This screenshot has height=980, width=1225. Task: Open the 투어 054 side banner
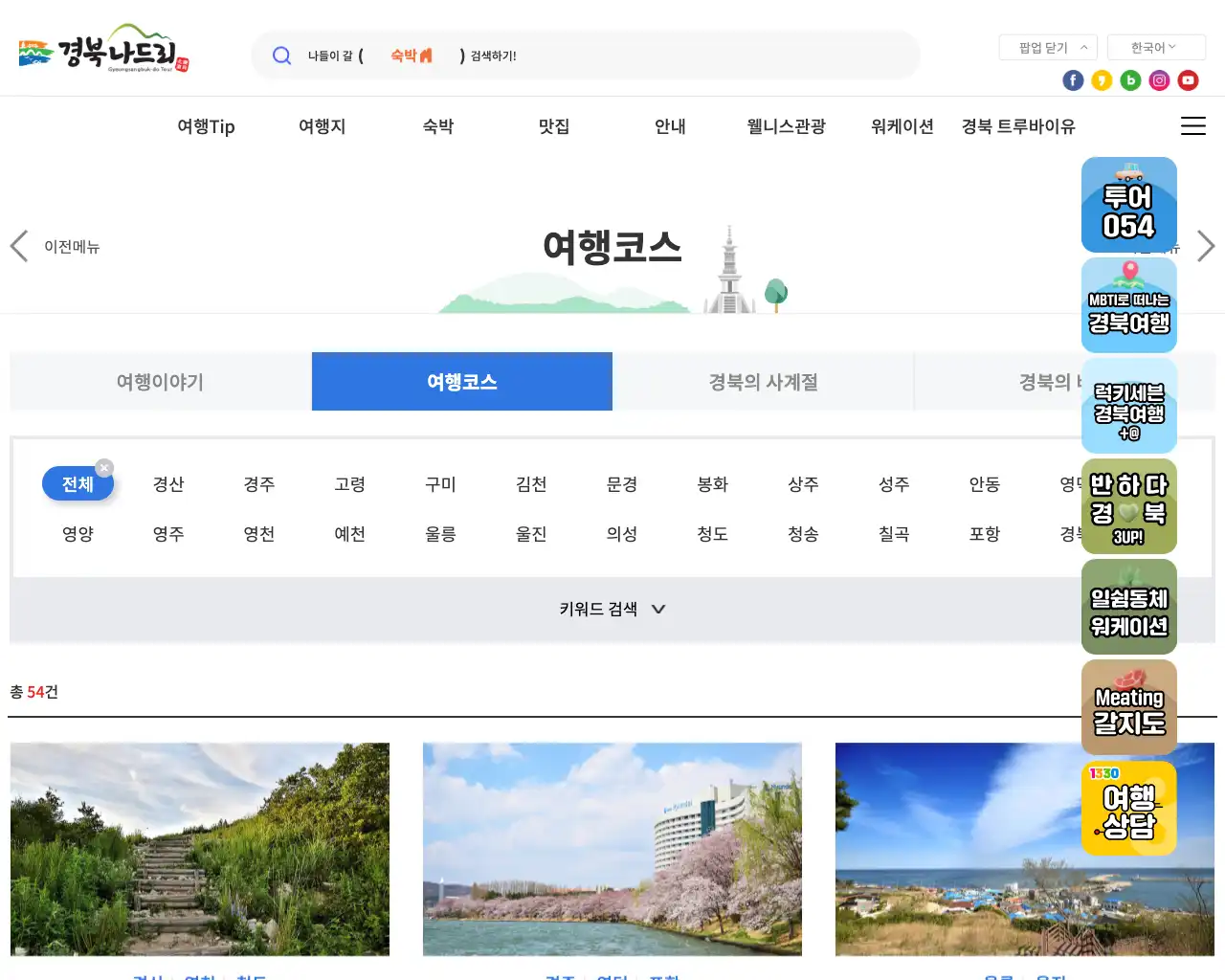click(1129, 205)
